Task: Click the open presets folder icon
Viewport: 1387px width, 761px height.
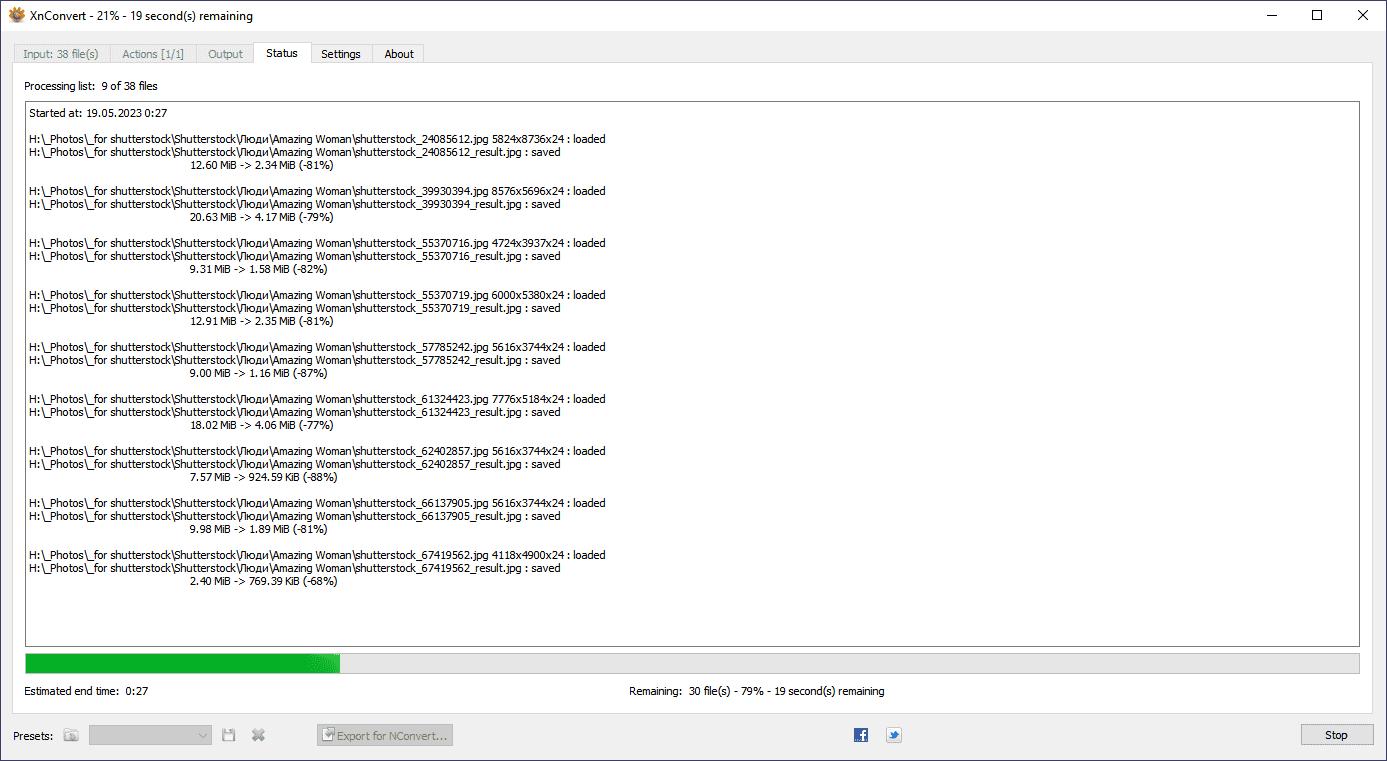Action: click(71, 735)
